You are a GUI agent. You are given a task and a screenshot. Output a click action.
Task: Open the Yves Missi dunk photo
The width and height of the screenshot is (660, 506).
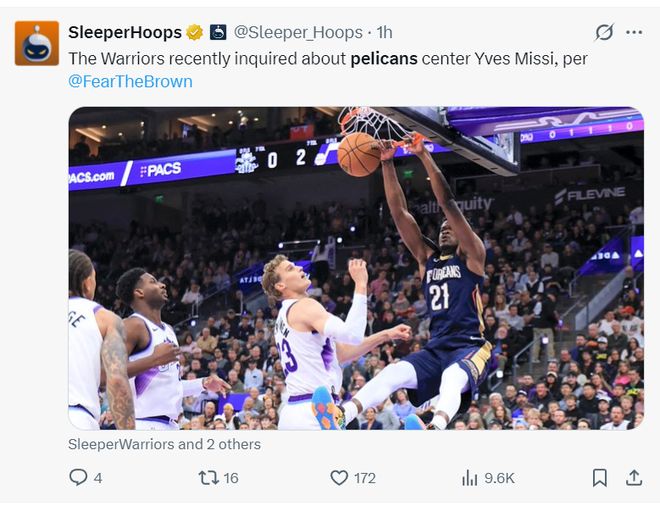[356, 268]
